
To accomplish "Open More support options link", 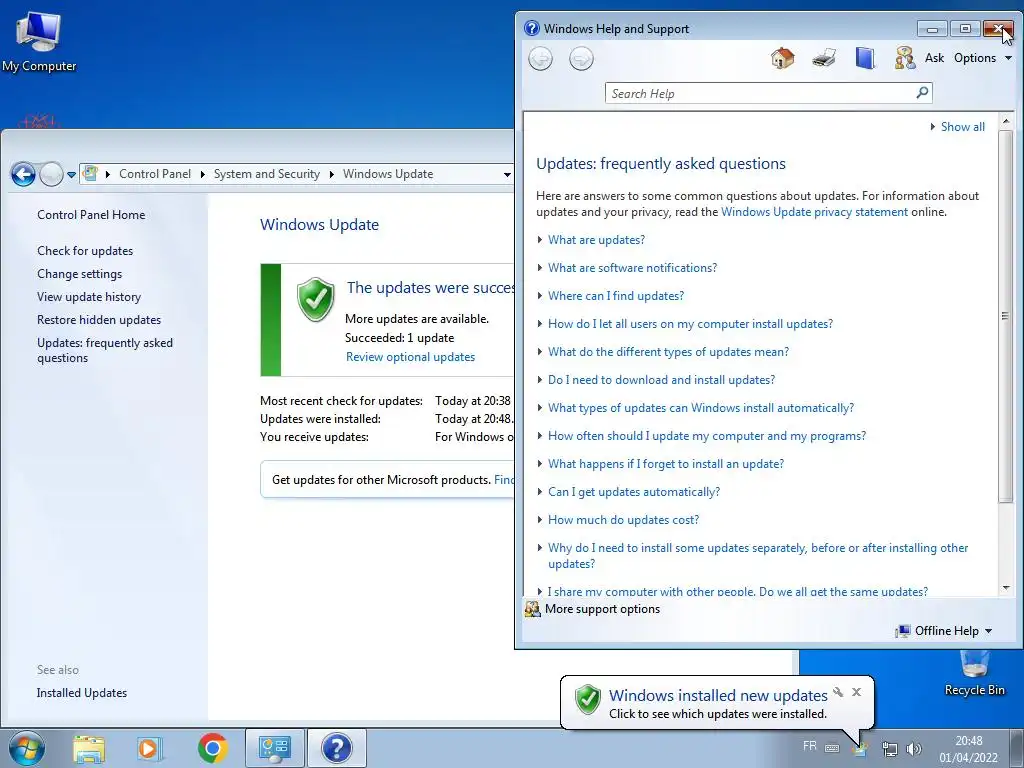I will pyautogui.click(x=602, y=609).
